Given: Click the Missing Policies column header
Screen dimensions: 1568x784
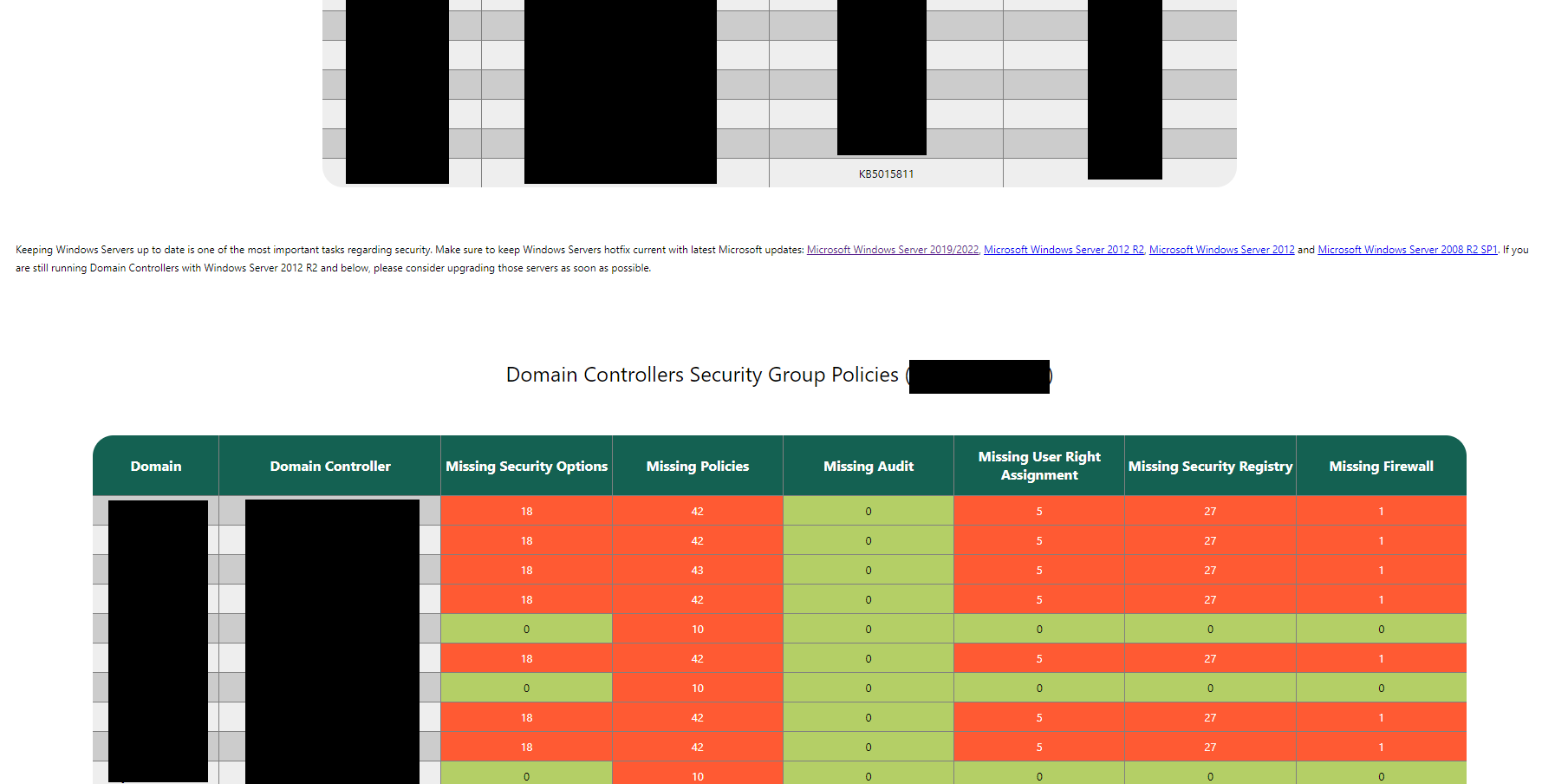Looking at the screenshot, I should pyautogui.click(x=698, y=466).
